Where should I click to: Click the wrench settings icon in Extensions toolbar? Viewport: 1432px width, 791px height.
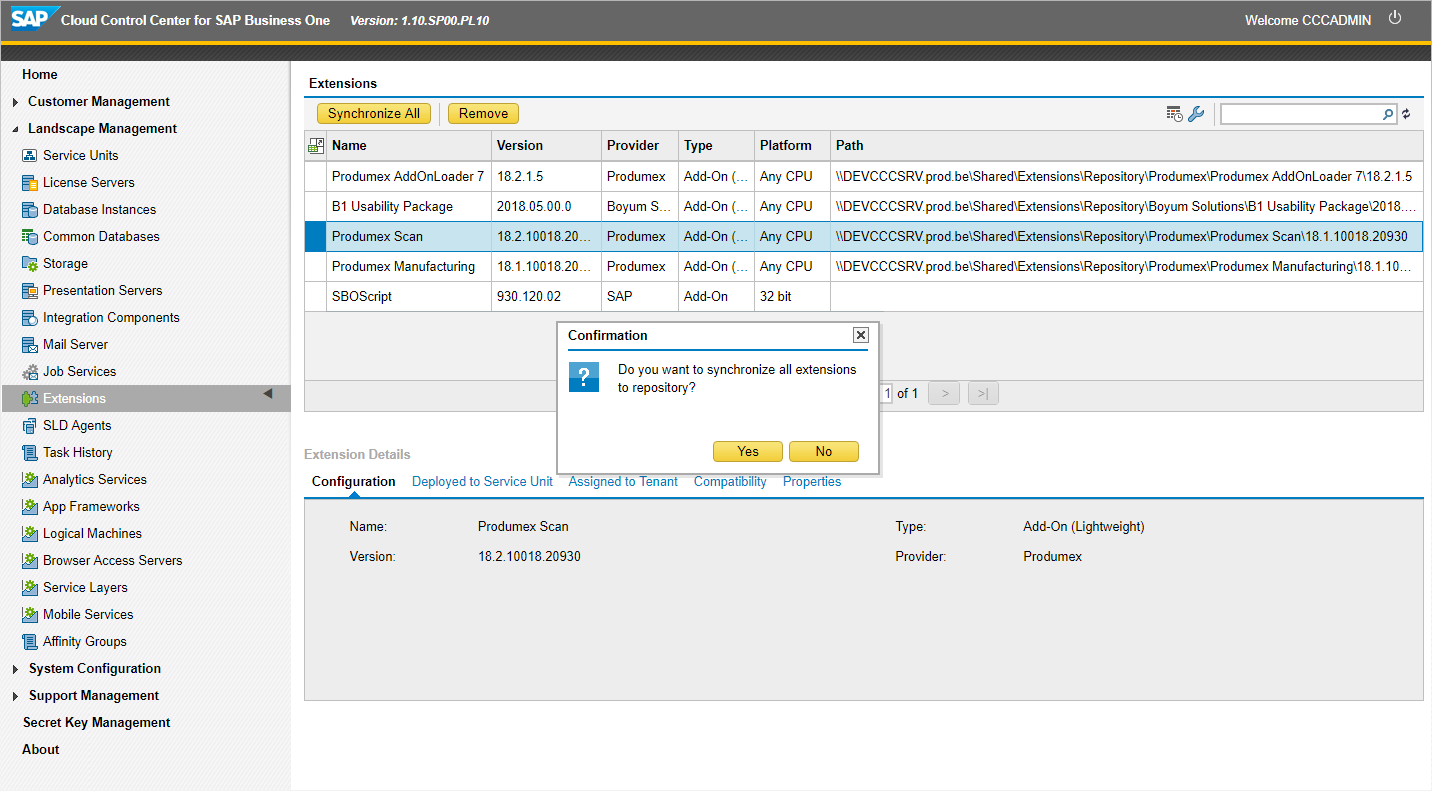click(x=1196, y=114)
